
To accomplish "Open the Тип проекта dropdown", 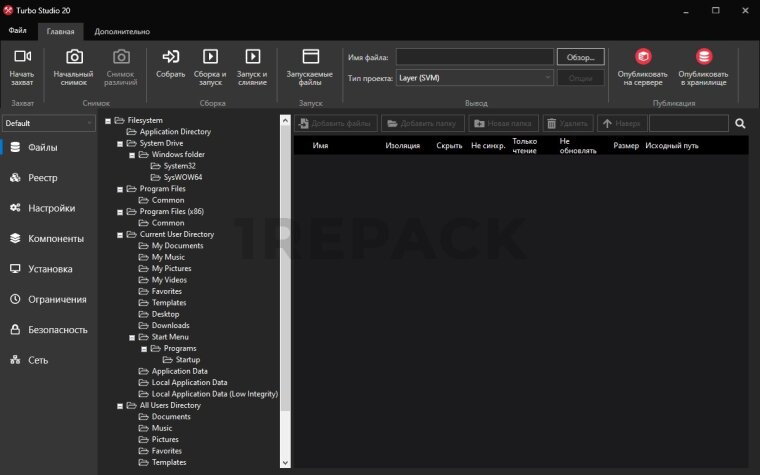I will coord(474,77).
